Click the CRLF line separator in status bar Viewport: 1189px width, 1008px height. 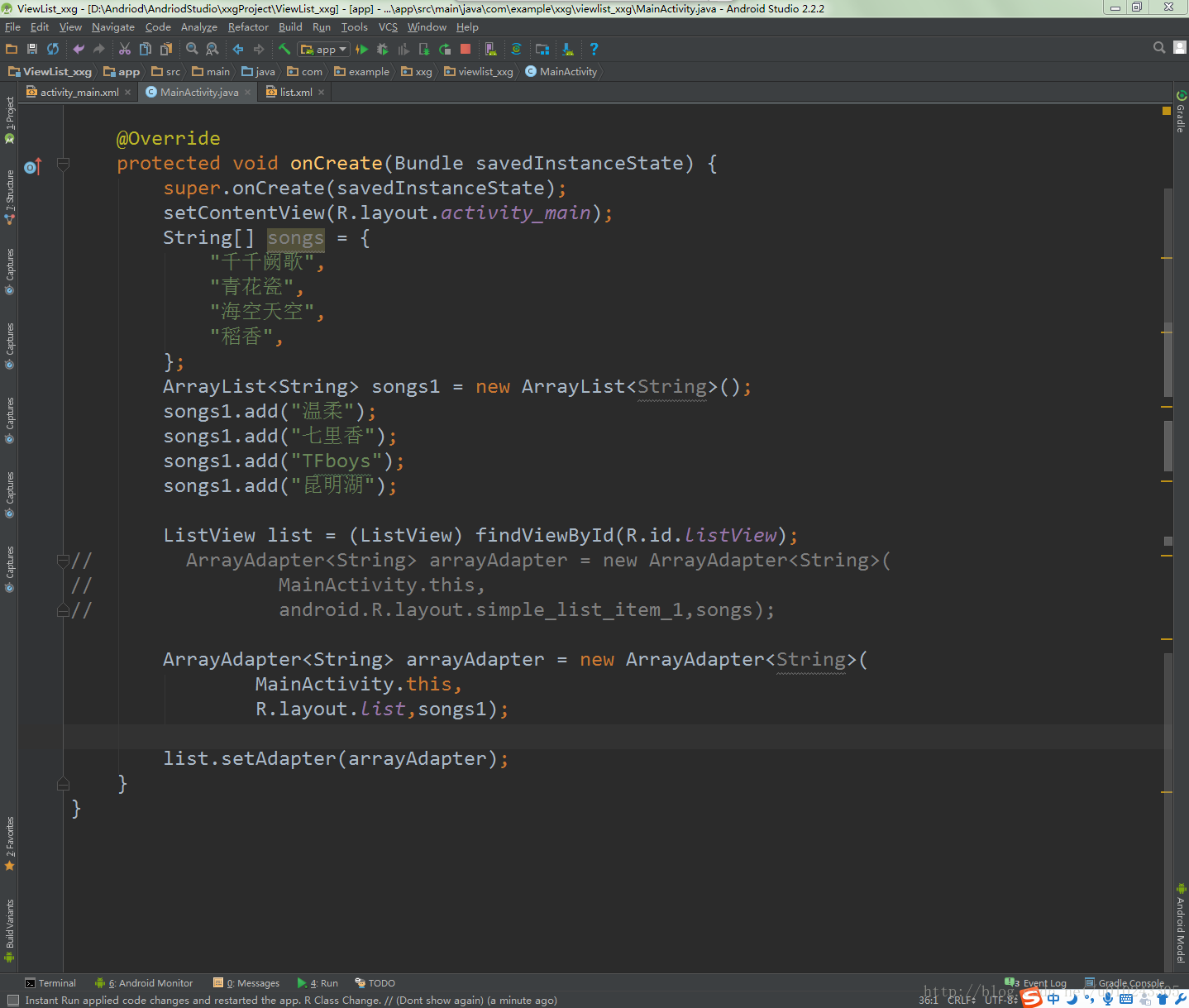(962, 1000)
